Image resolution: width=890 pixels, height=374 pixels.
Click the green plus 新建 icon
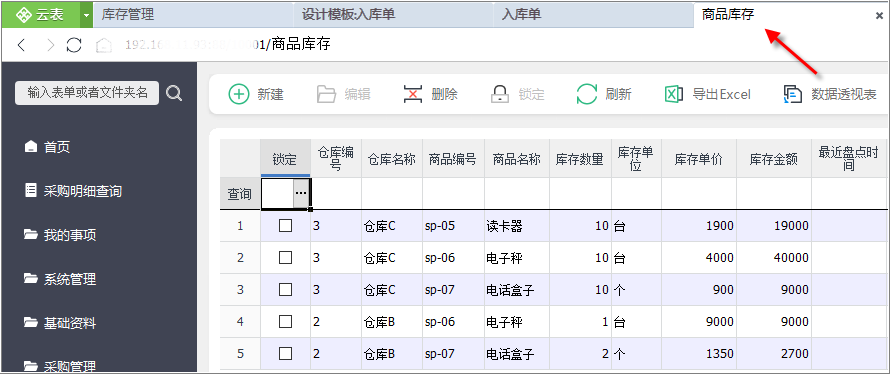coord(239,94)
